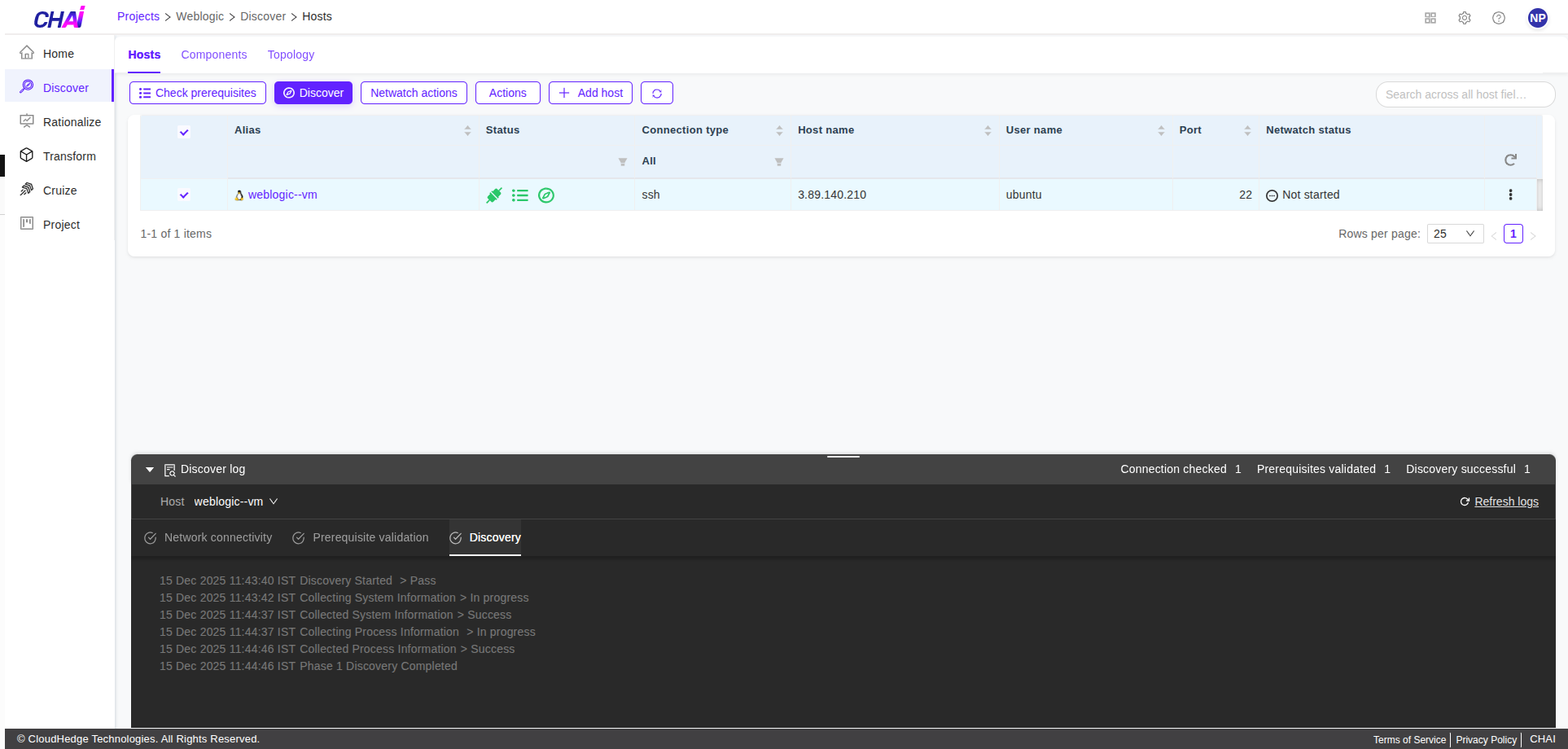
Task: Click the Check prerequisites button
Action: click(x=197, y=92)
